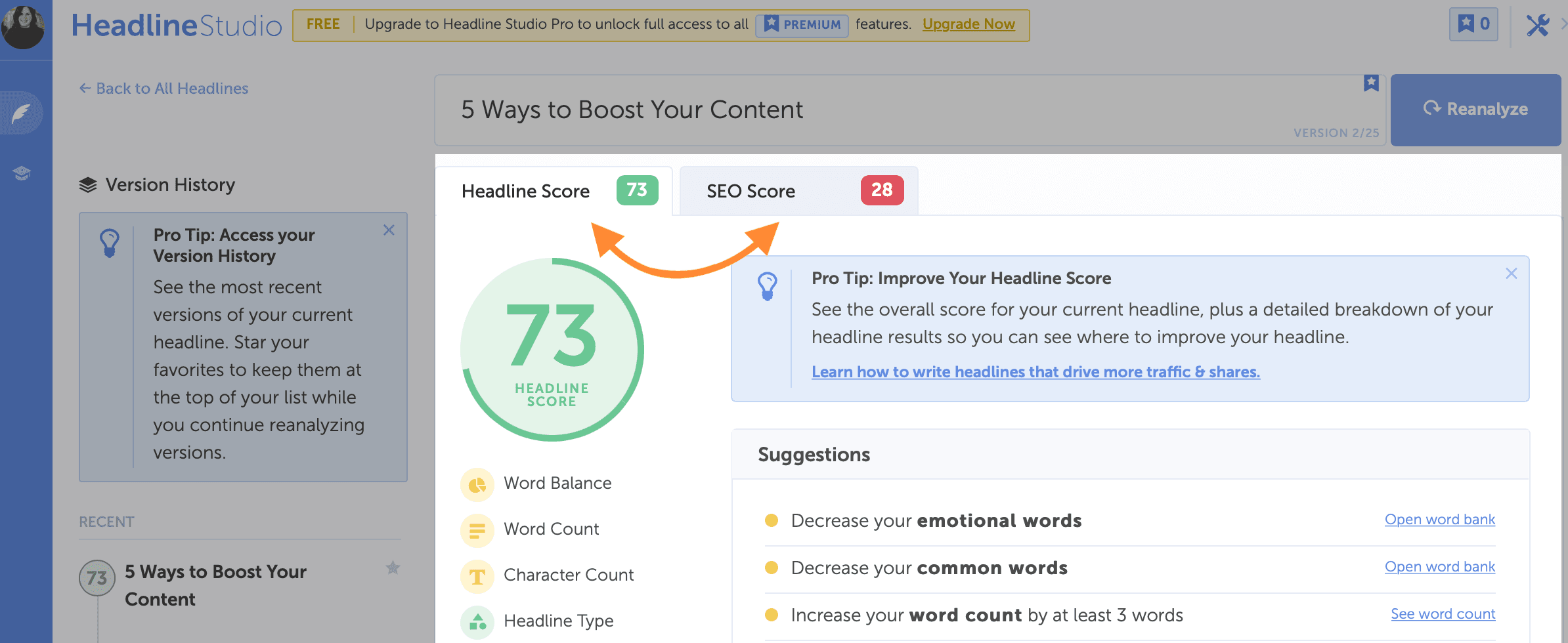Open the saved bookmarks counter icon
This screenshot has width=1568, height=643.
1473,24
